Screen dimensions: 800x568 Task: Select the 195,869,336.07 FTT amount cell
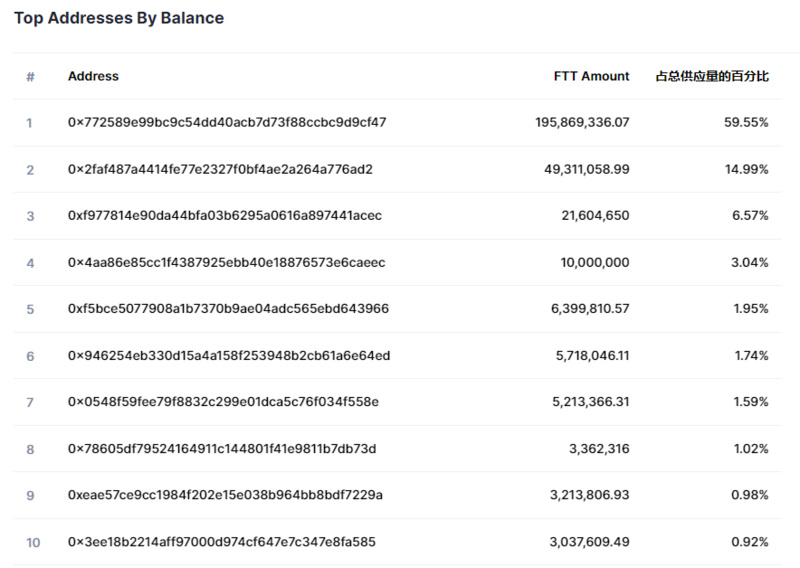click(582, 123)
